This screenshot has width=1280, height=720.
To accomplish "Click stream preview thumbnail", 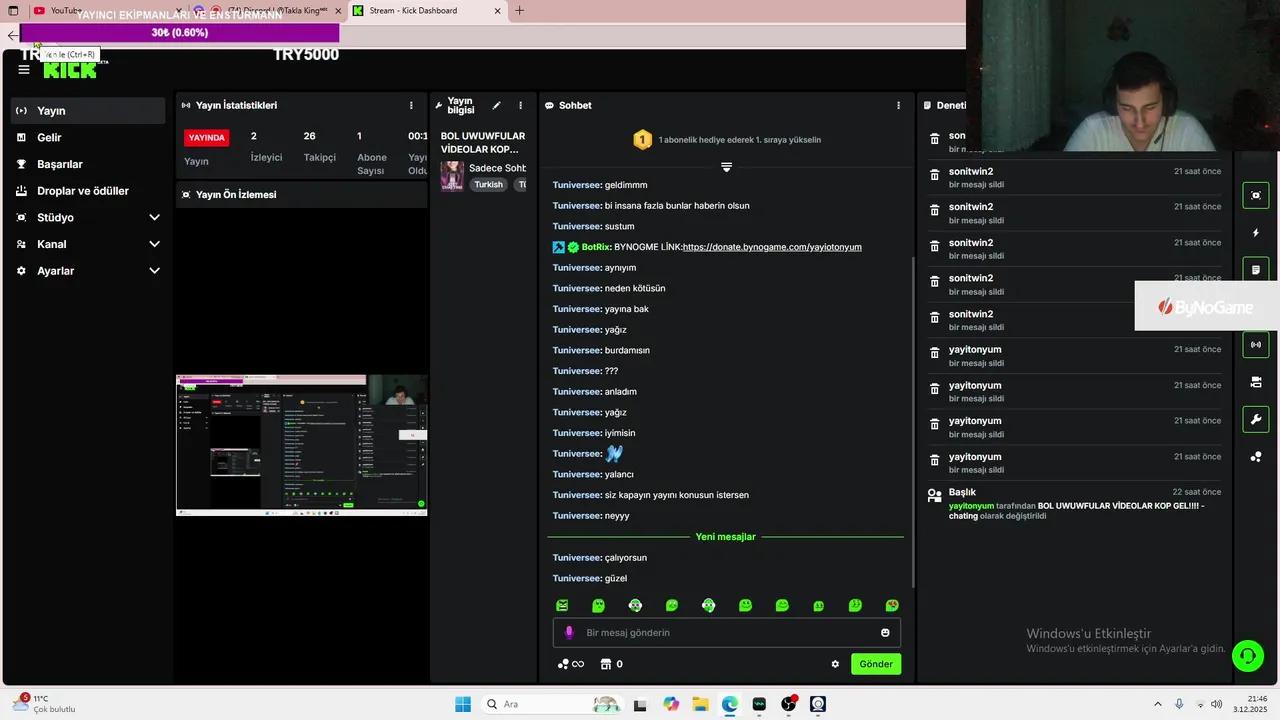I will point(301,445).
